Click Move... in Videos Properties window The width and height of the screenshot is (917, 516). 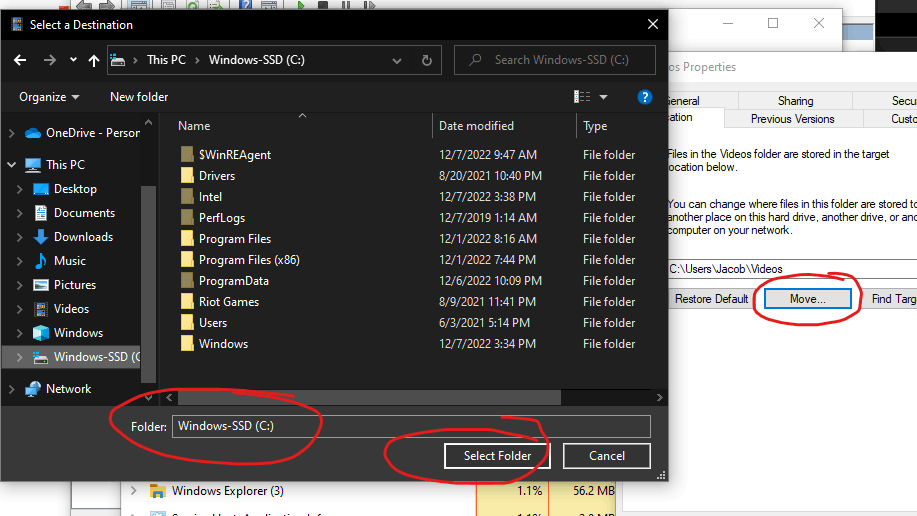point(808,299)
